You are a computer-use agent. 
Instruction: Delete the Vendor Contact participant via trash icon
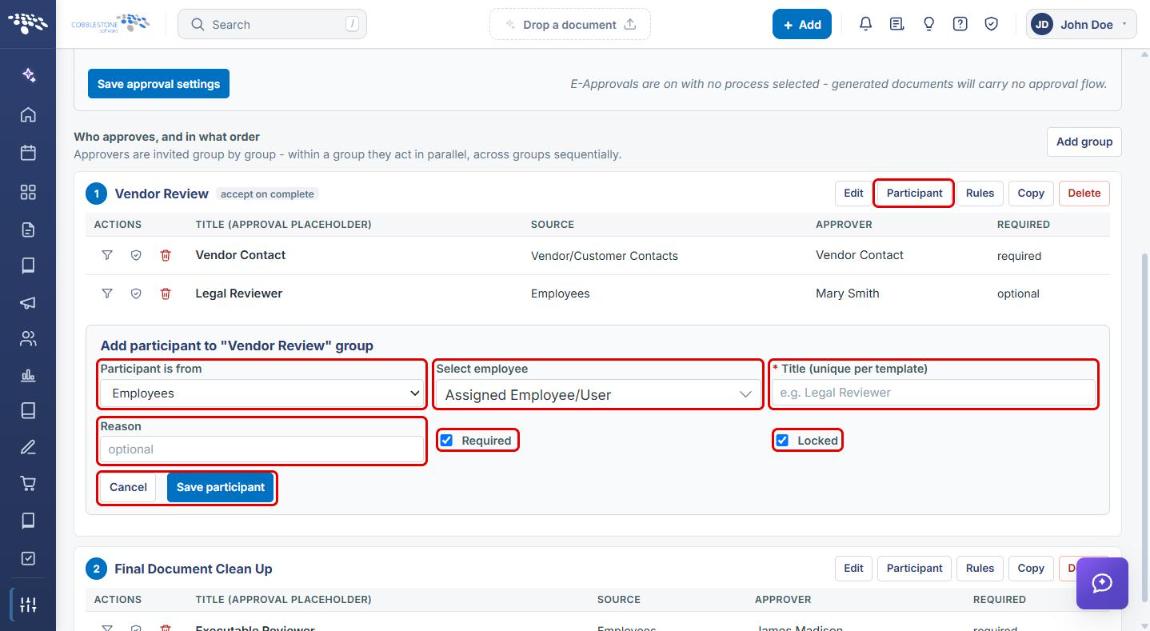click(166, 255)
